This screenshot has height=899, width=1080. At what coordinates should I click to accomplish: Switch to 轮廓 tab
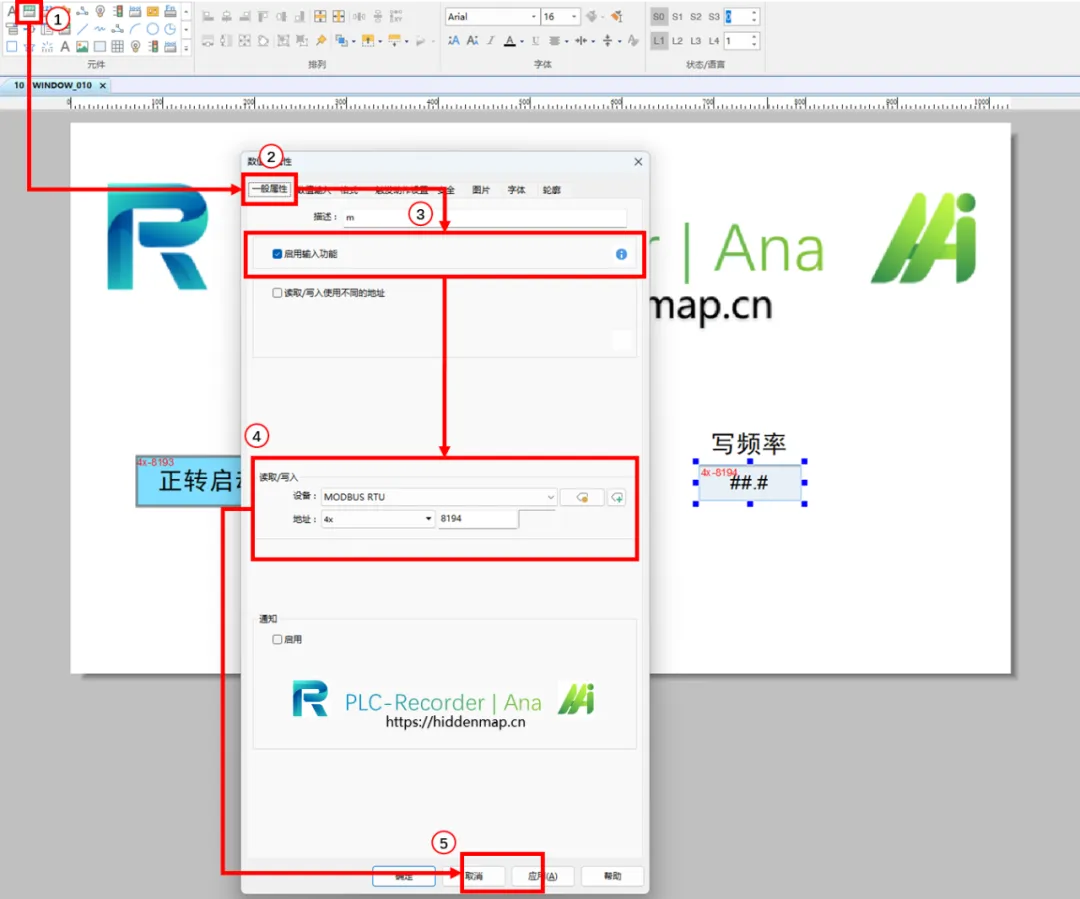coord(552,190)
